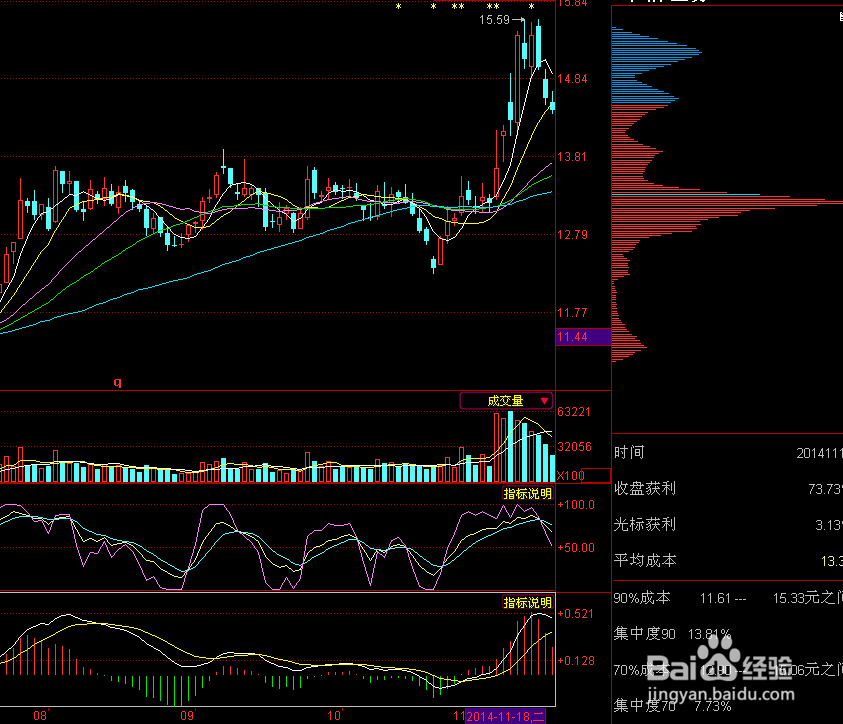The width and height of the screenshot is (843, 724).
Task: Click the 15.33元之间 upper cost bound
Action: click(808, 598)
